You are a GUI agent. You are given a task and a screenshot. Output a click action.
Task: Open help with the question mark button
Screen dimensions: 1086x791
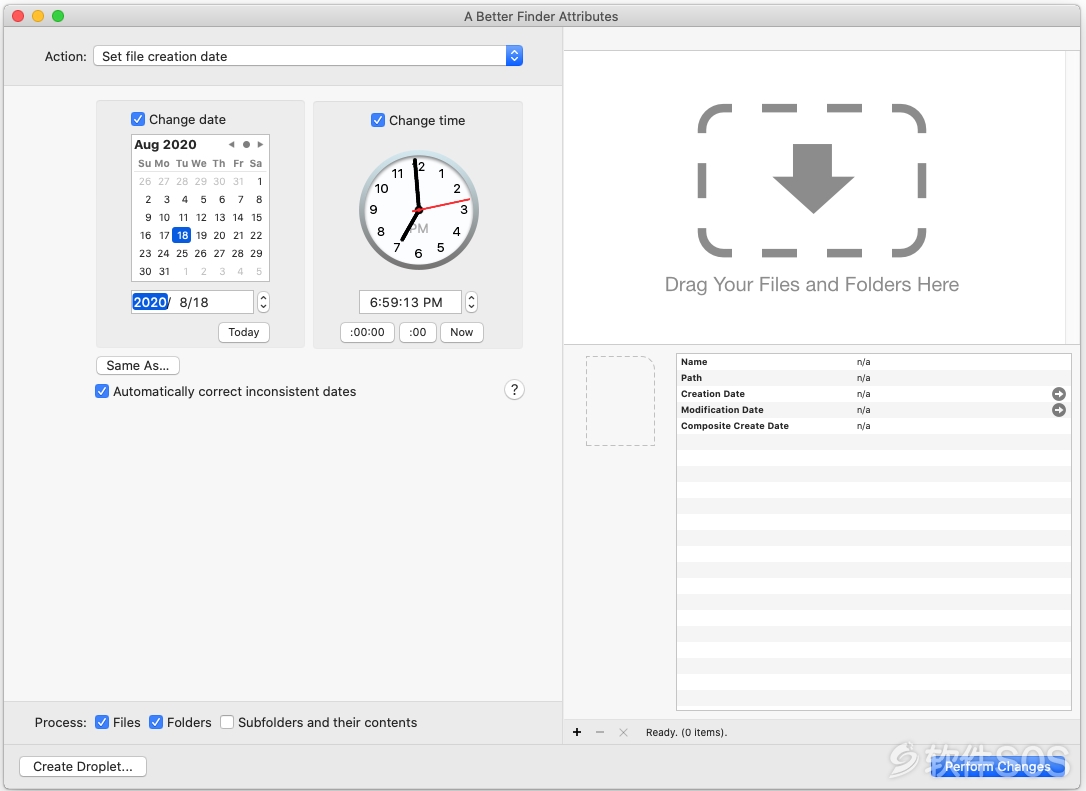coord(514,390)
